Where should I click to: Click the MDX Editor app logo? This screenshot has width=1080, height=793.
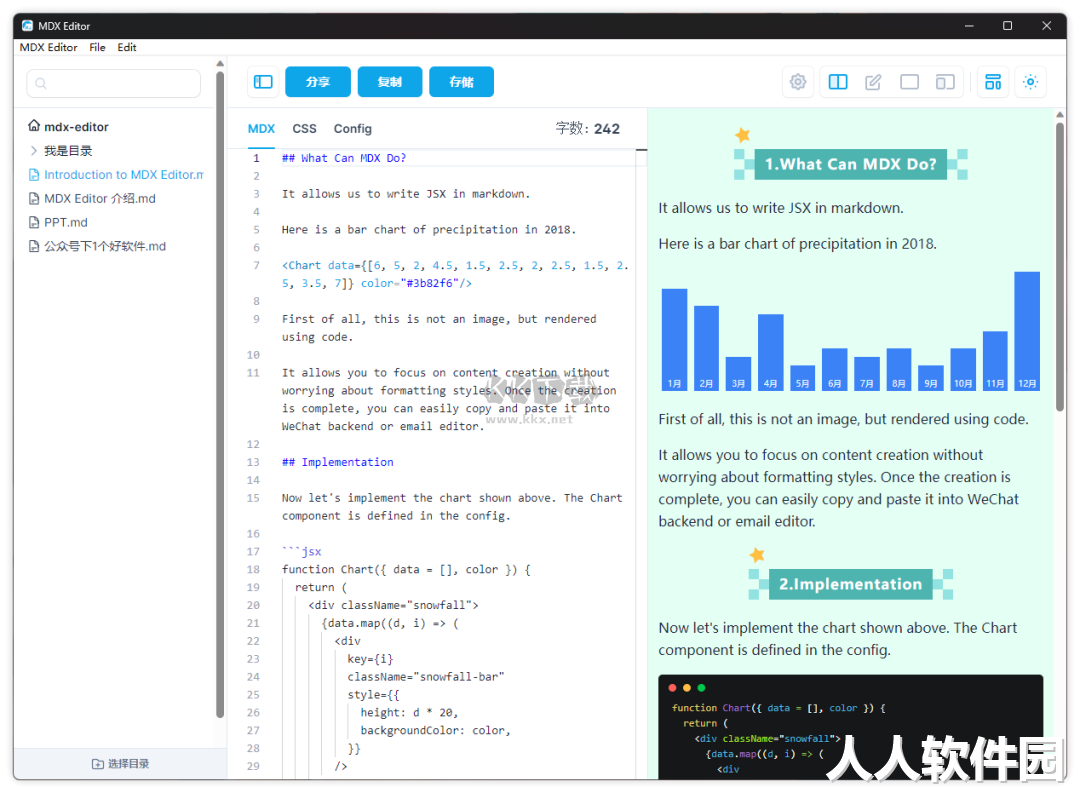coord(27,25)
